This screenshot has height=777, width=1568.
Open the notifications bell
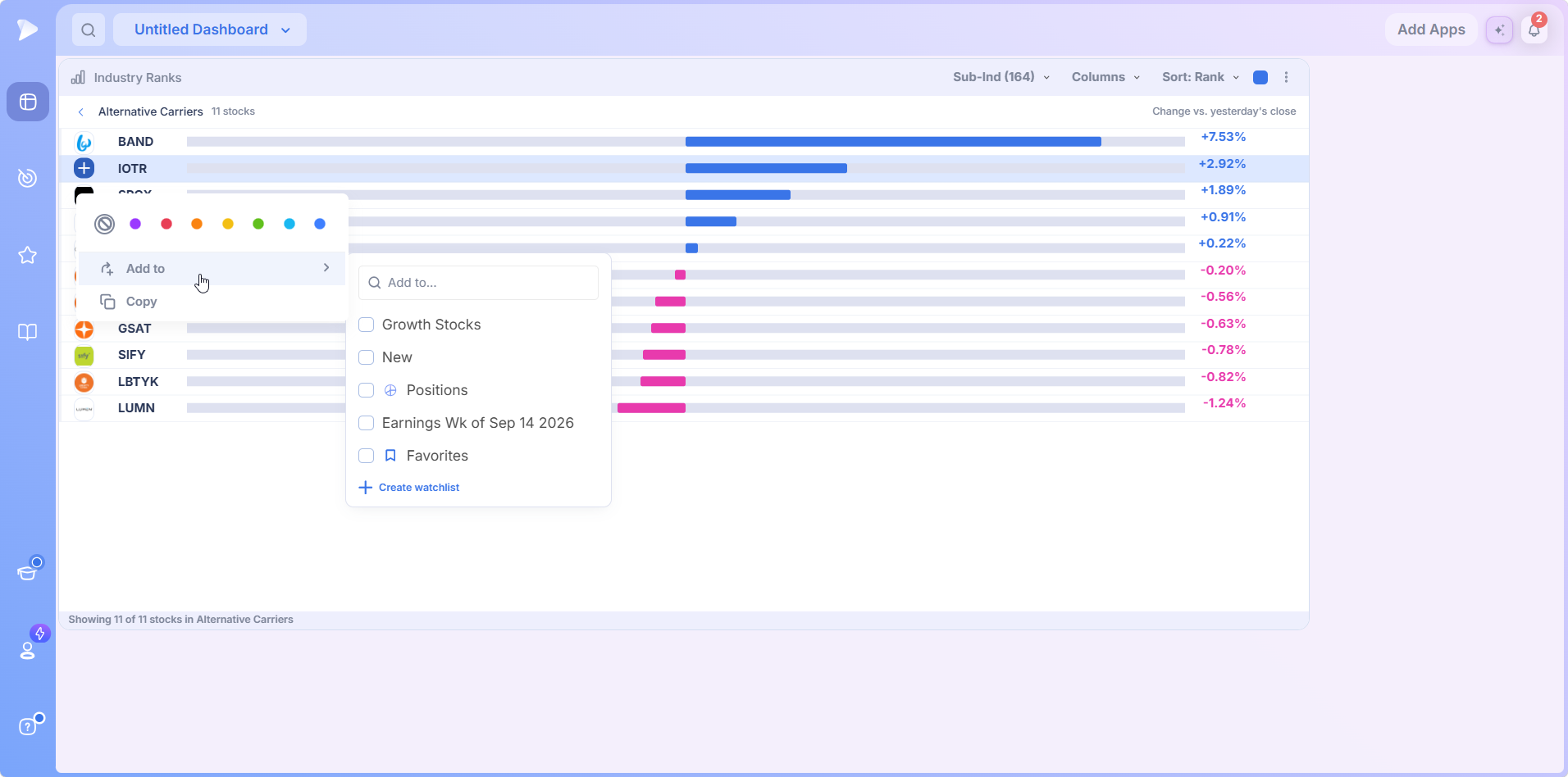tap(1534, 30)
